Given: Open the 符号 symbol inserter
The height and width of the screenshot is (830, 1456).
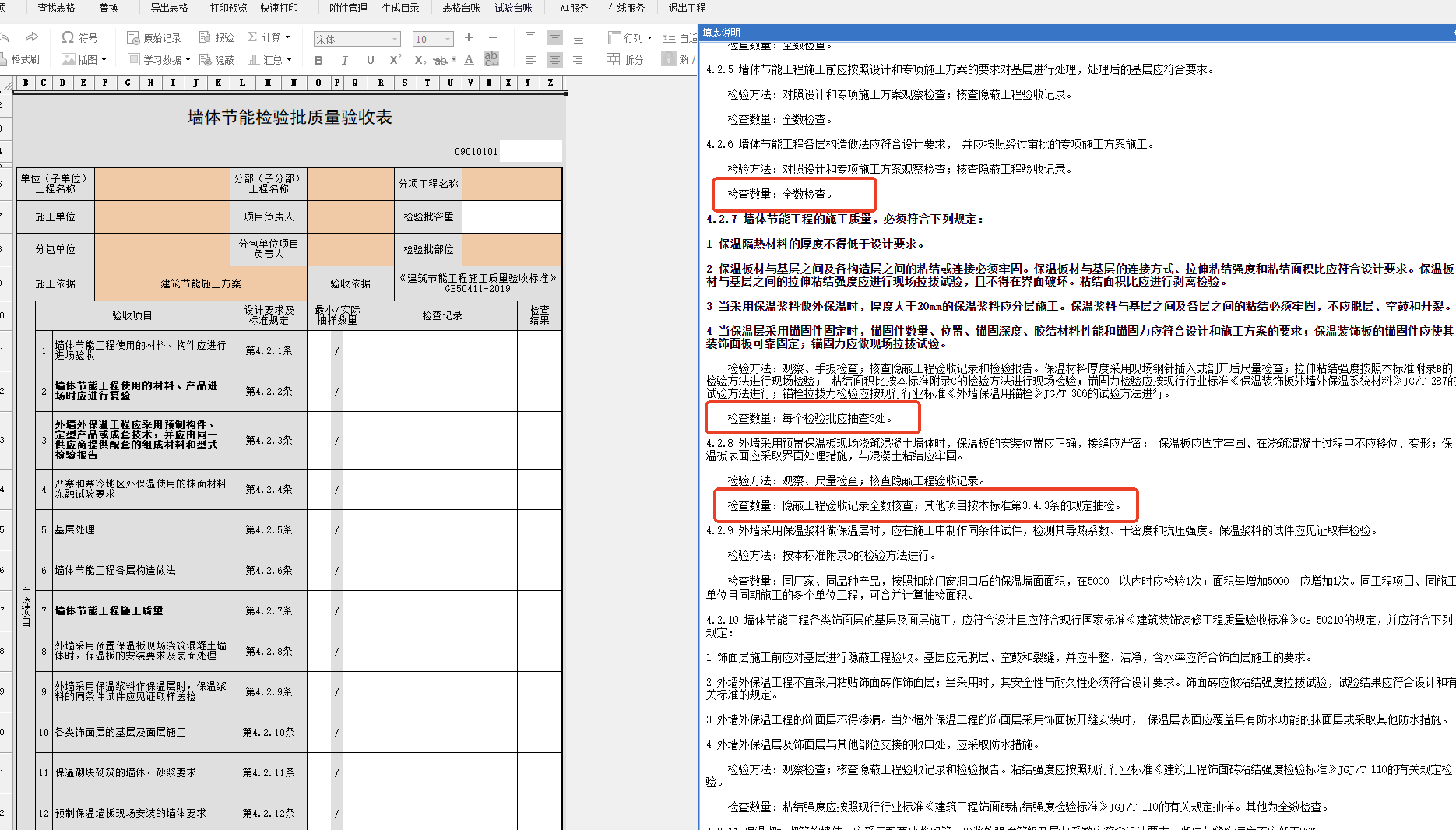Looking at the screenshot, I should 79,37.
